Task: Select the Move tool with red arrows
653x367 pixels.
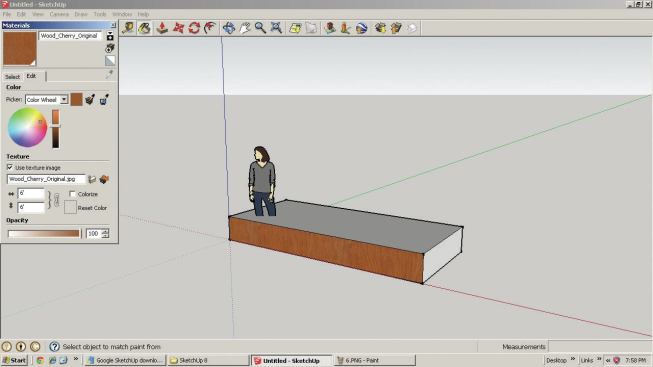Action: click(178, 28)
